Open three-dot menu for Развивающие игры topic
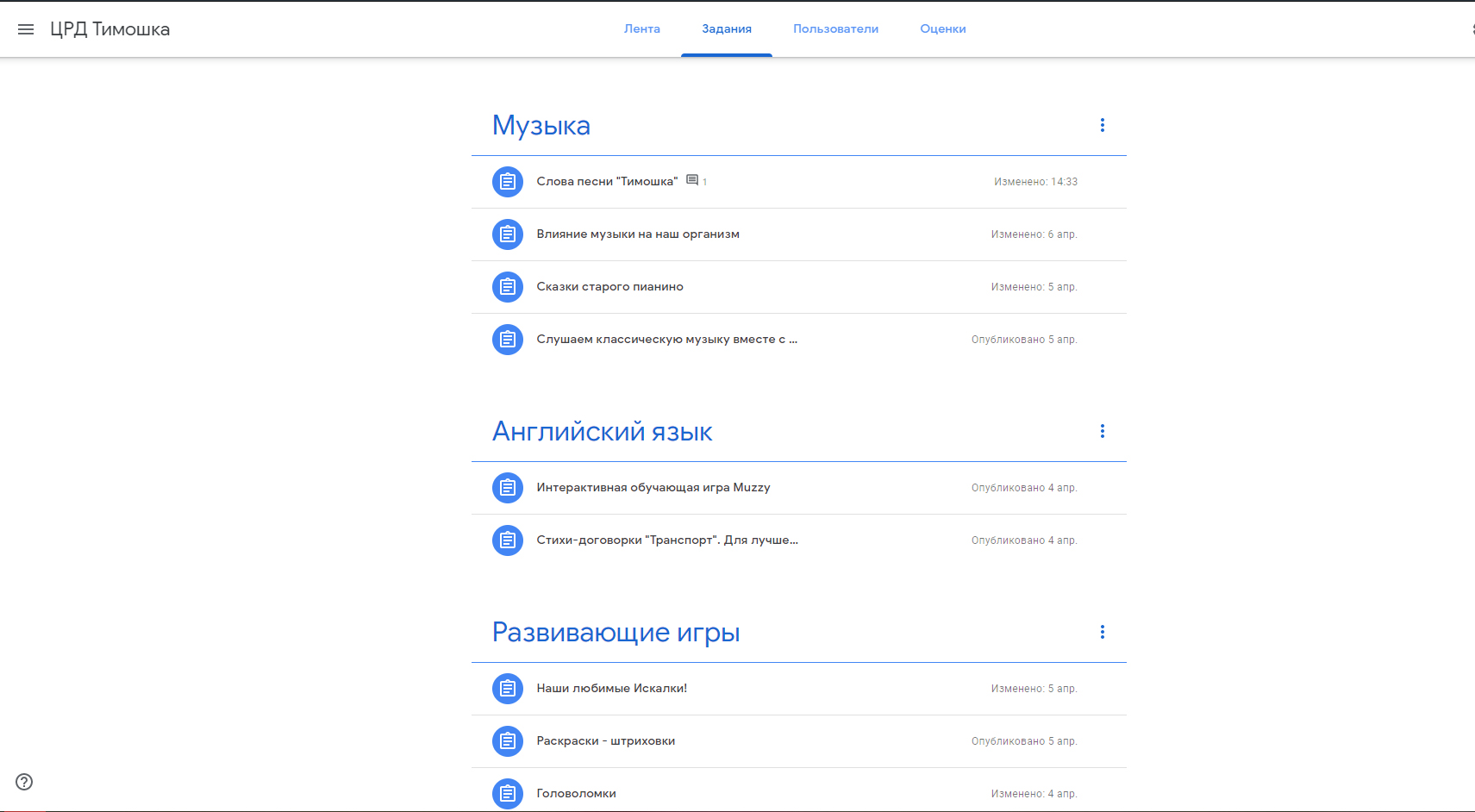This screenshot has width=1475, height=812. [x=1102, y=632]
